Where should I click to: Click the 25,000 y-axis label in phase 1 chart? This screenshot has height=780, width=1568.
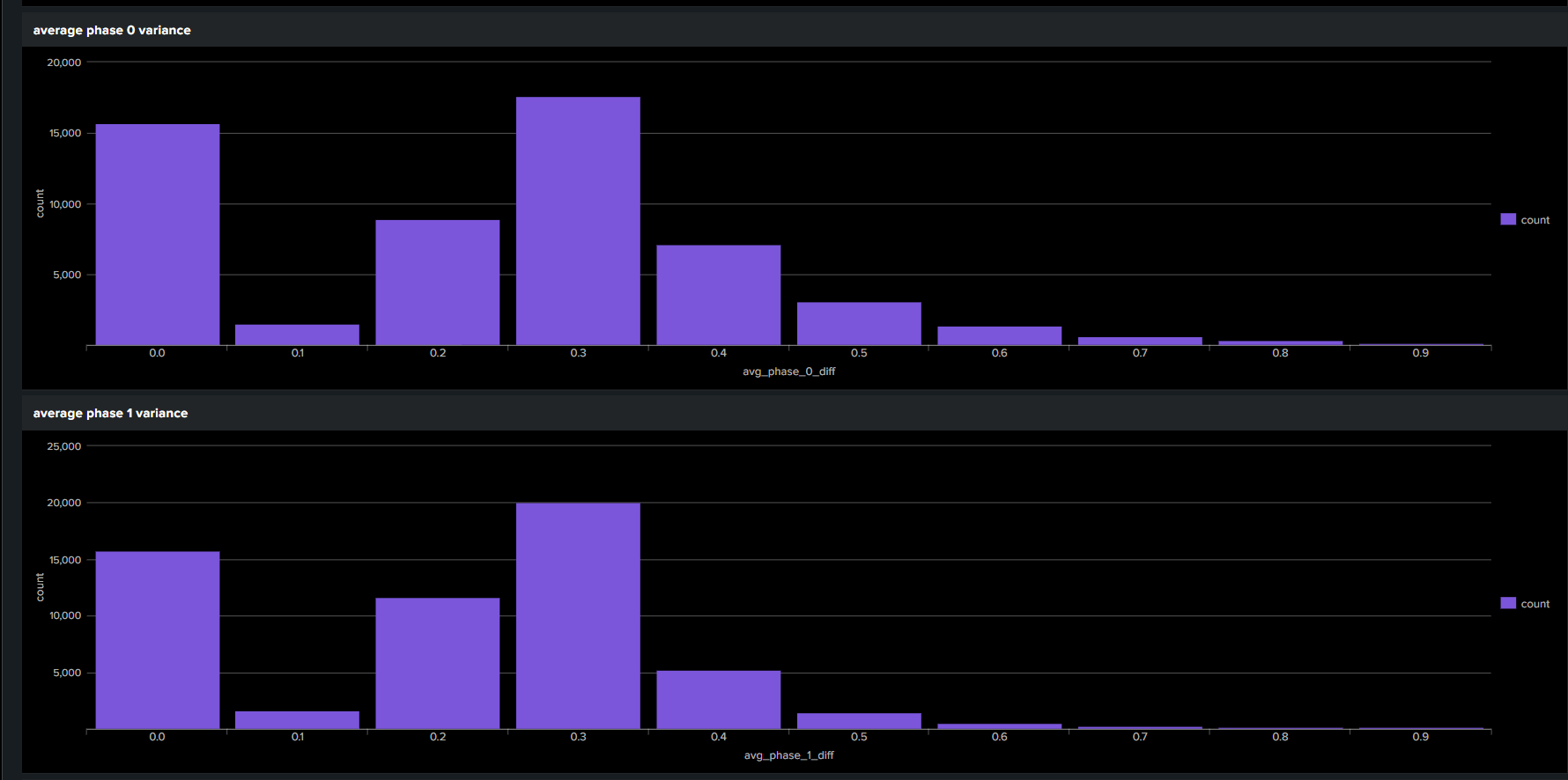(64, 446)
